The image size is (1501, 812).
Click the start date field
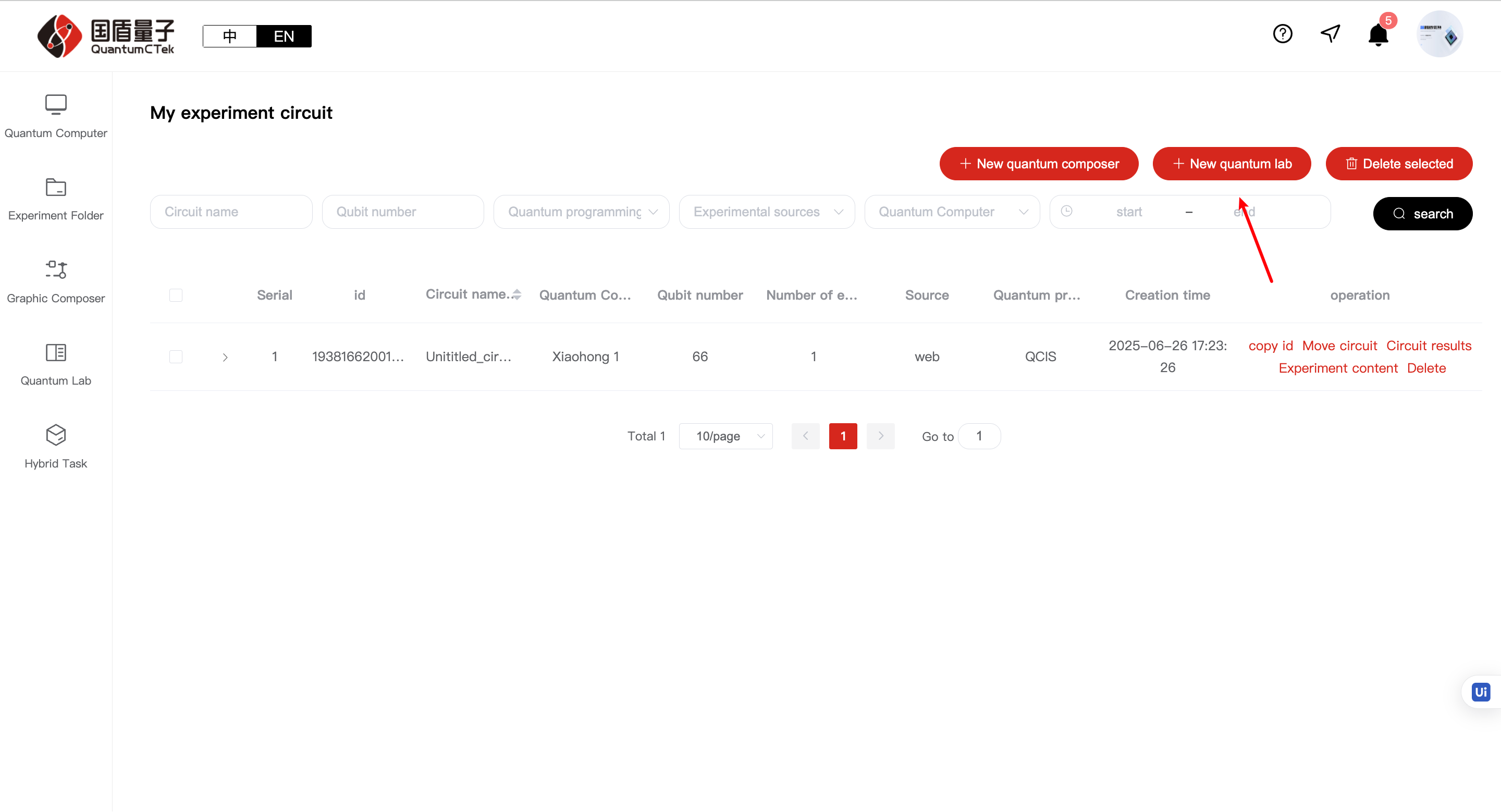(1129, 212)
